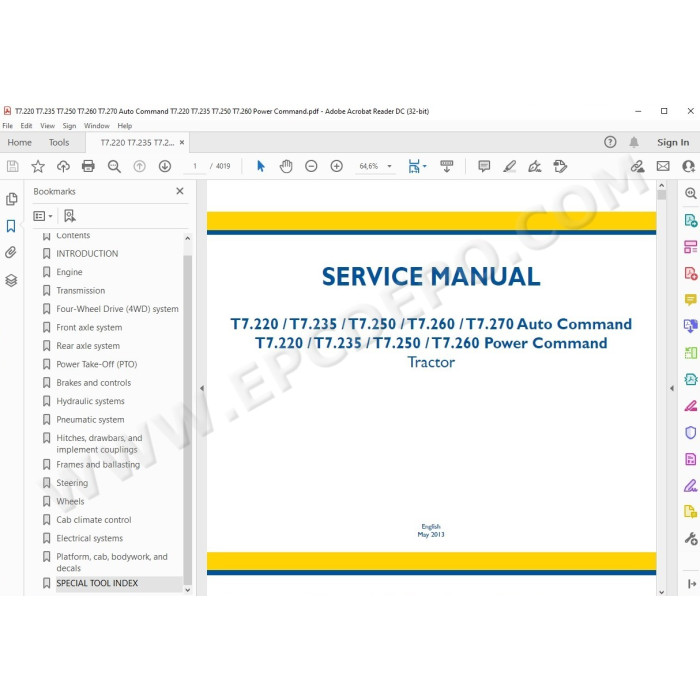The height and width of the screenshot is (700, 700).
Task: Send file by email icon
Action: click(x=663, y=167)
